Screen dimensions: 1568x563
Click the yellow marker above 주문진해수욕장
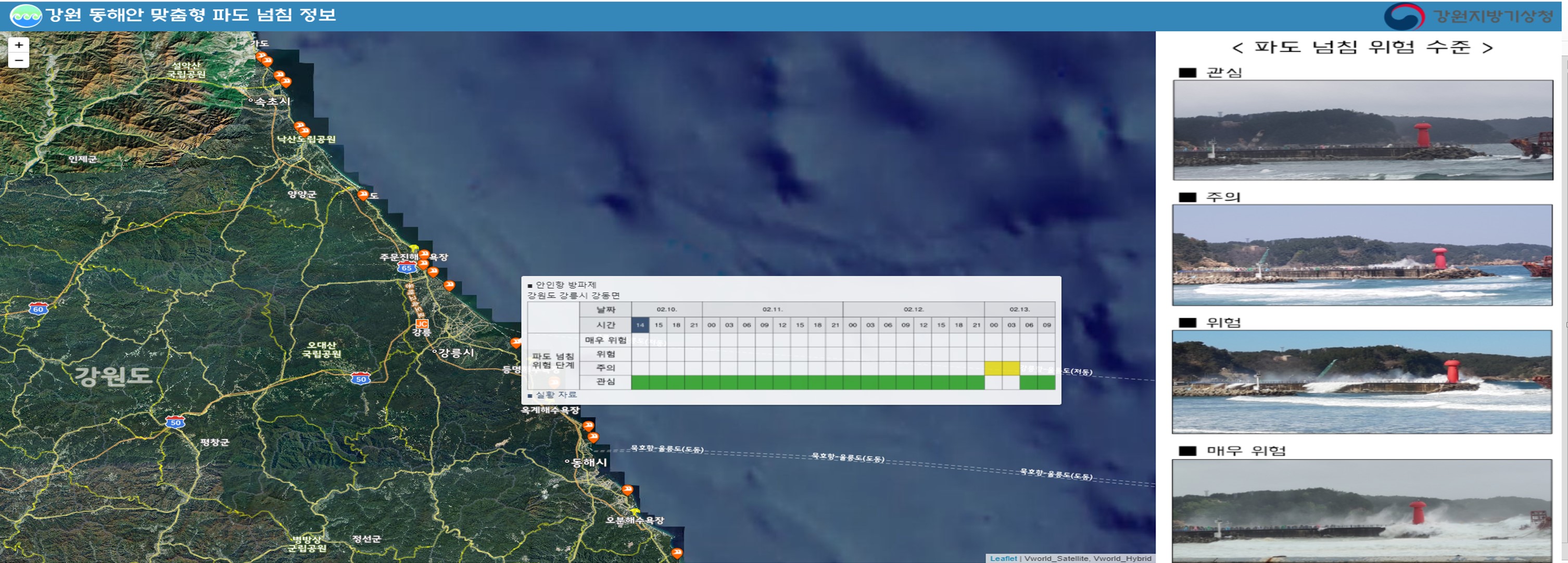pos(414,248)
